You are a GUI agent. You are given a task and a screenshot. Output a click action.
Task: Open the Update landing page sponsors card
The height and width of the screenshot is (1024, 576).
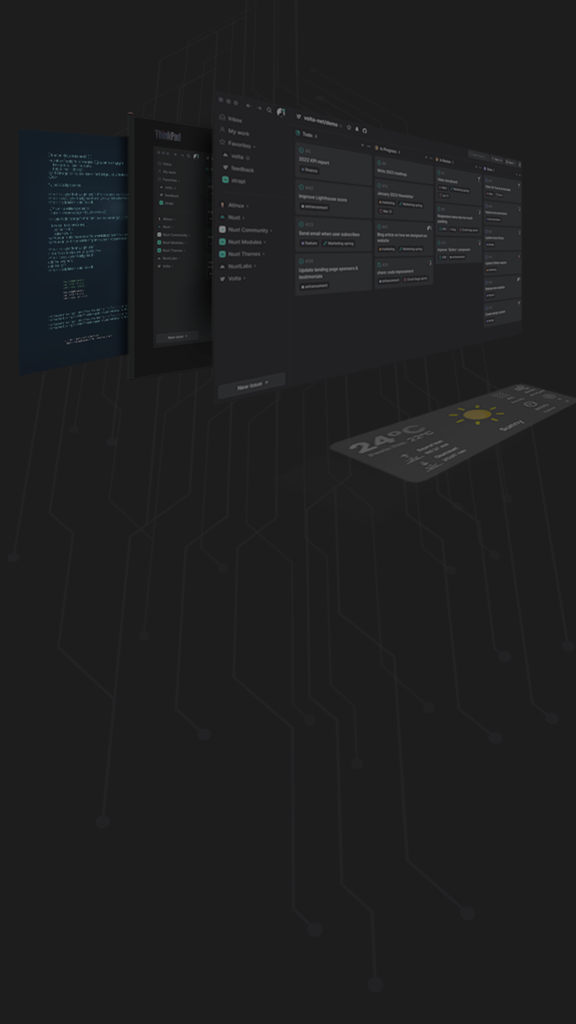334,274
